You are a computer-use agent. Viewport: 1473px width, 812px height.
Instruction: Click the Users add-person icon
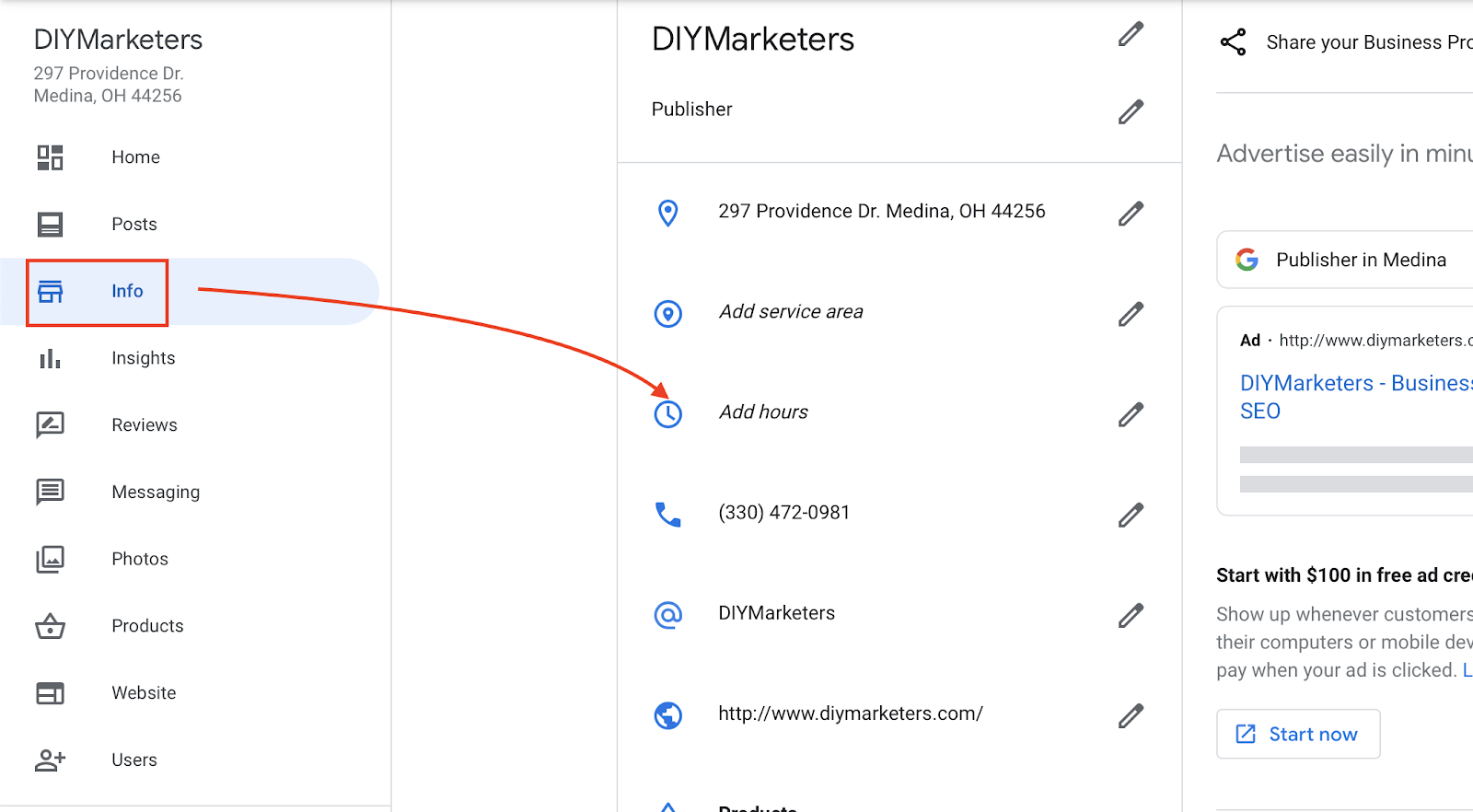pyautogui.click(x=50, y=760)
